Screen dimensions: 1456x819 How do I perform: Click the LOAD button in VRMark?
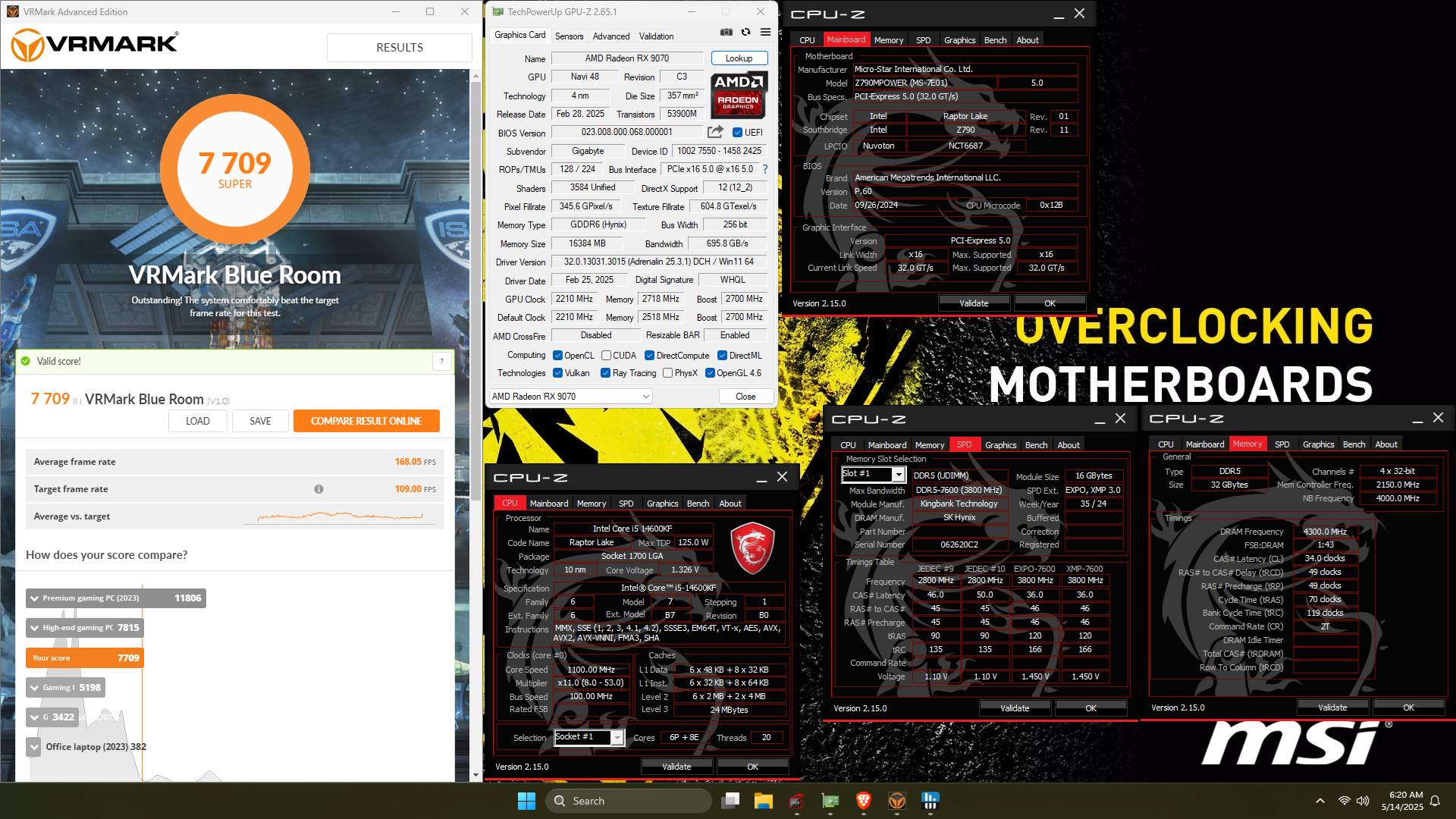198,421
